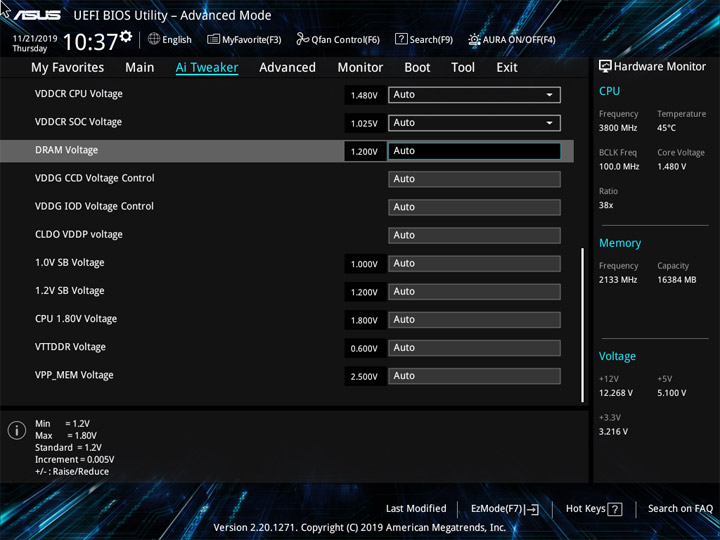720x540 pixels.
Task: Click VPP_MEM Voltage Auto field
Action: tap(474, 376)
